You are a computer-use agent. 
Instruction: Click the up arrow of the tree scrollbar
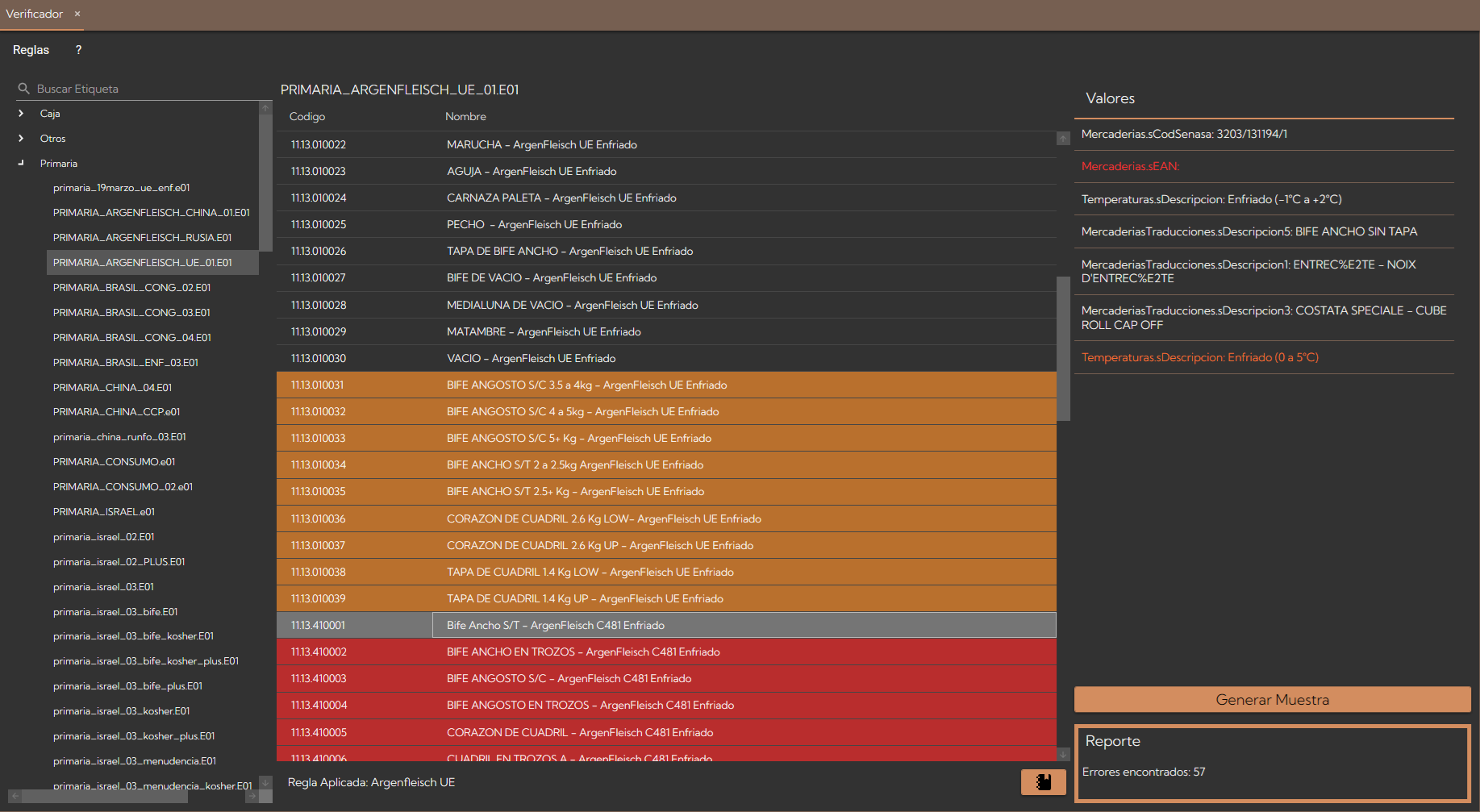coord(265,108)
